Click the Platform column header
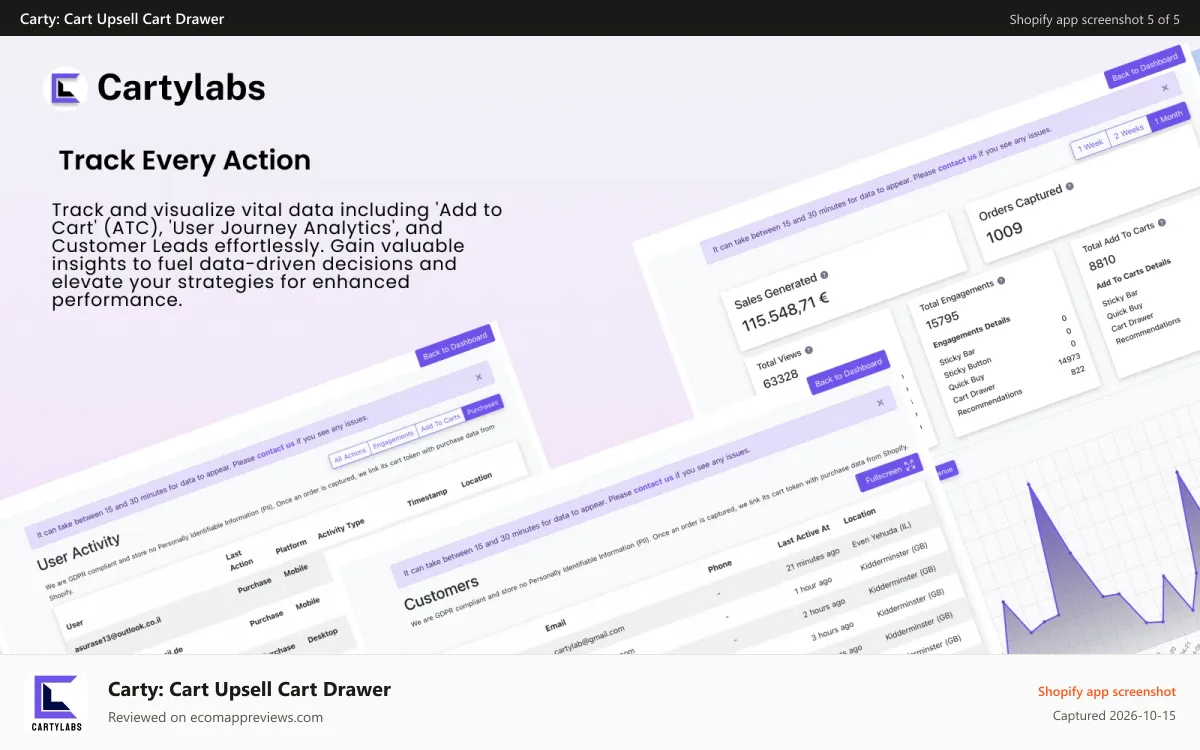Image resolution: width=1200 pixels, height=750 pixels. tap(291, 546)
